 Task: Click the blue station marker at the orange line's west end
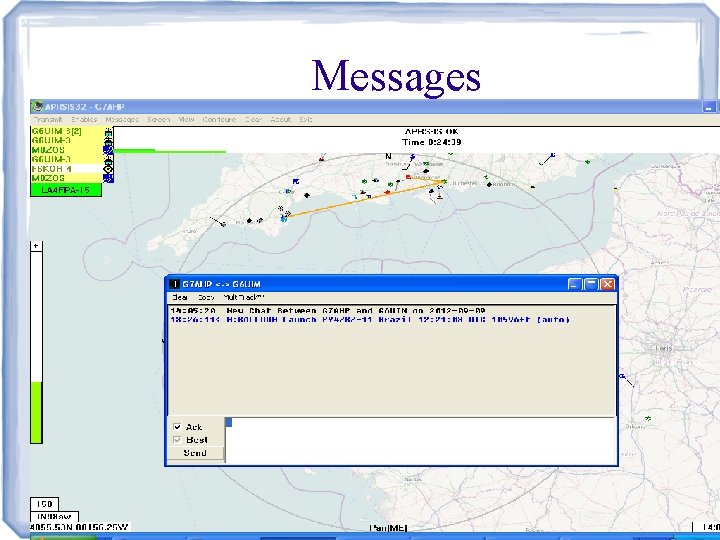[284, 219]
